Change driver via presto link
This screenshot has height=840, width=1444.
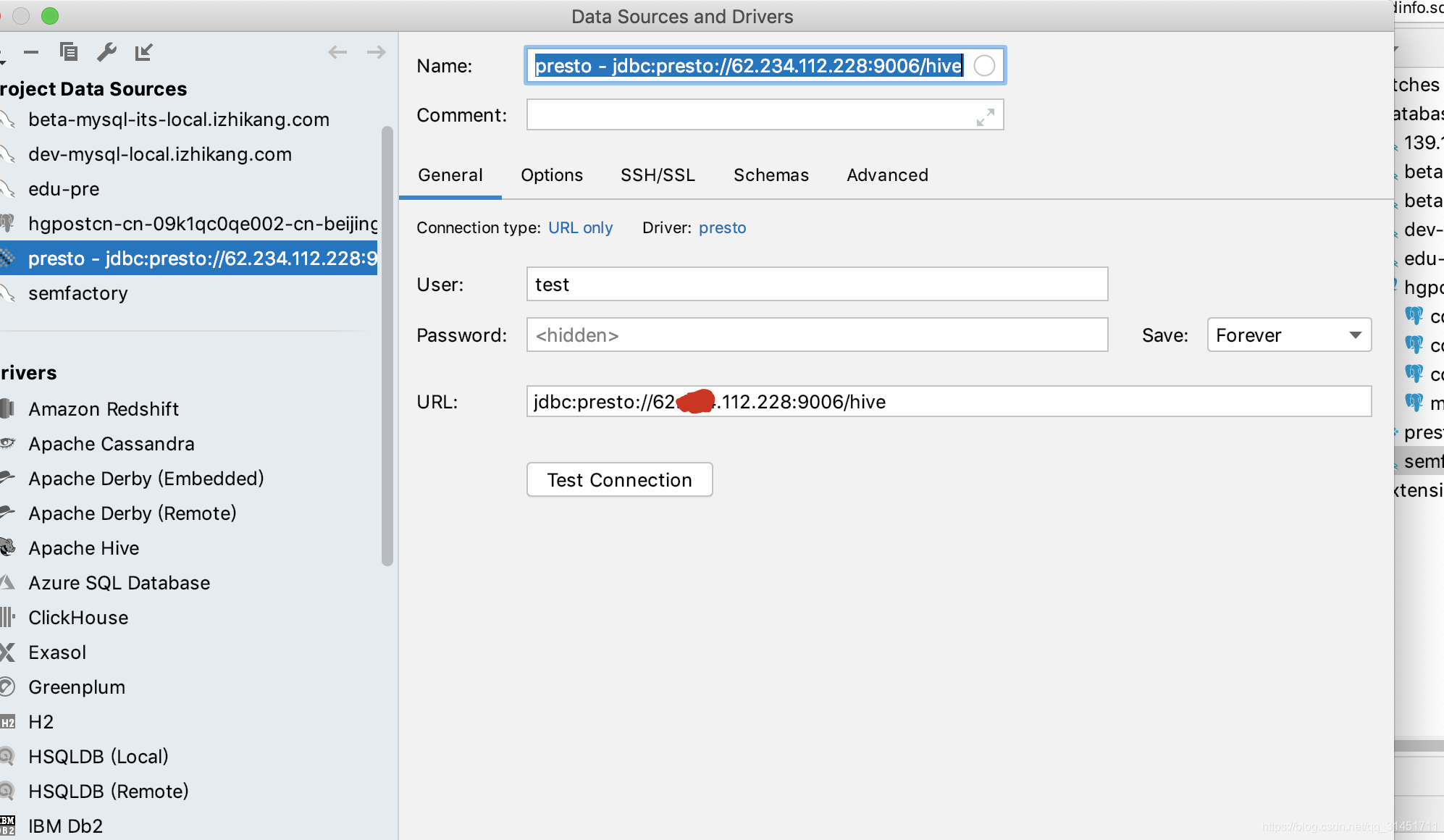[x=722, y=228]
